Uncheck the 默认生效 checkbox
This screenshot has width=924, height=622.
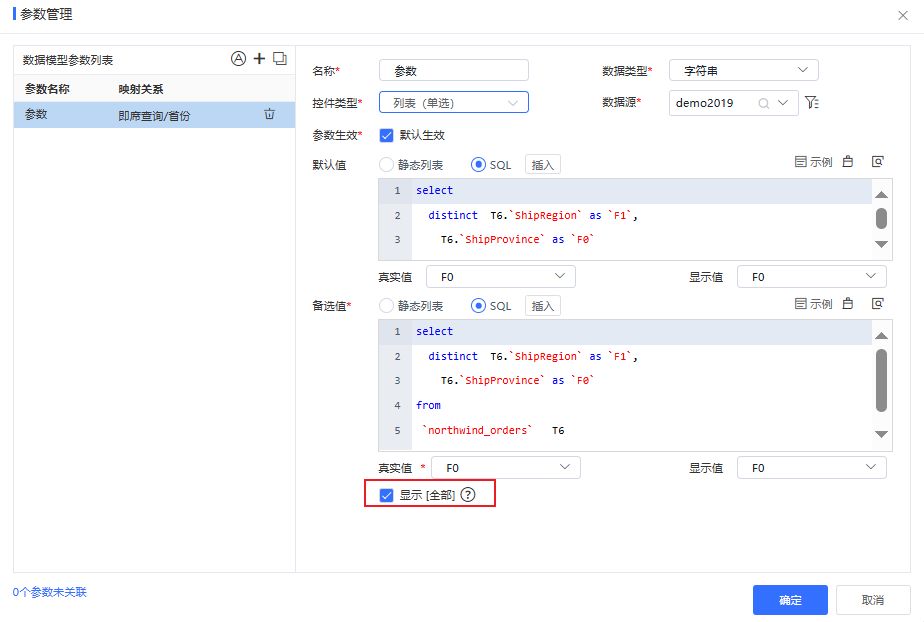pyautogui.click(x=385, y=134)
